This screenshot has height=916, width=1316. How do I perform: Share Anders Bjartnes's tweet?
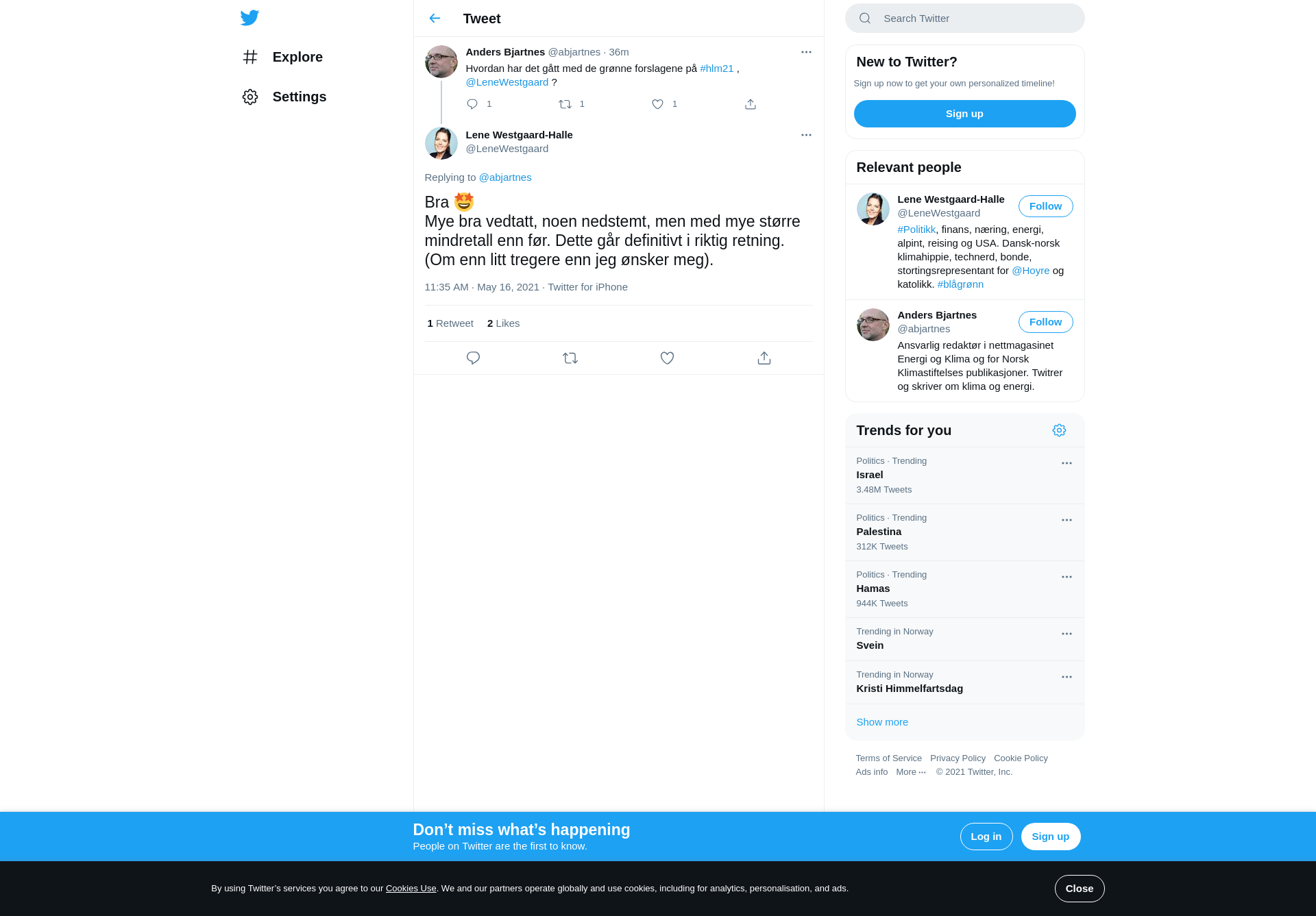pyautogui.click(x=751, y=104)
